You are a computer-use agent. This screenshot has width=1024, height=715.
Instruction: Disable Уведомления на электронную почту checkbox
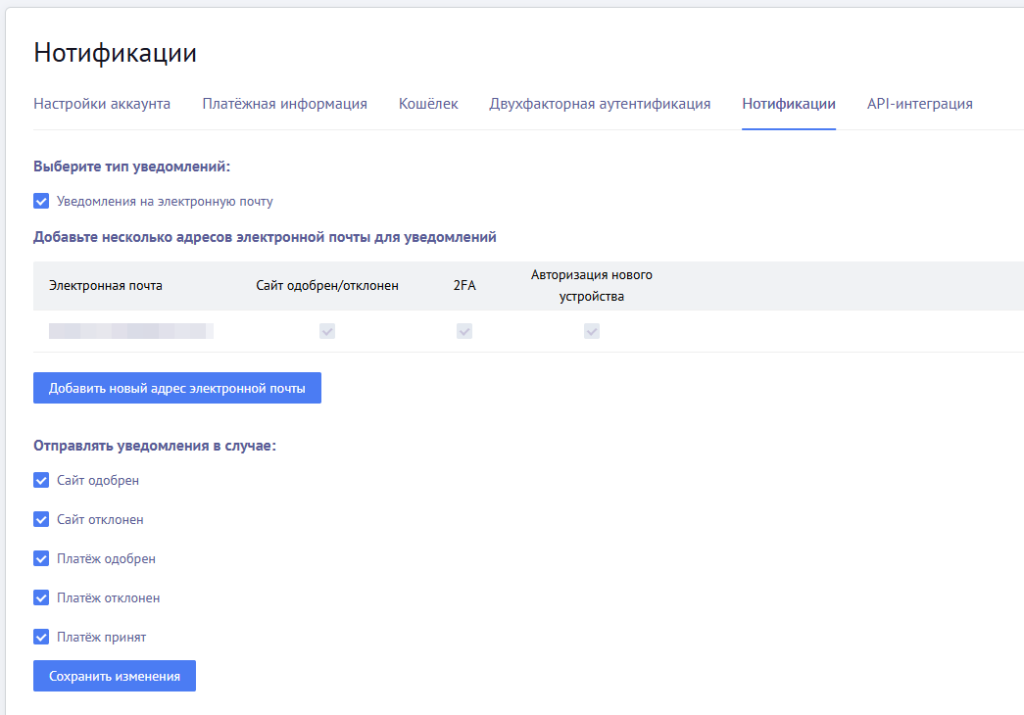click(41, 200)
